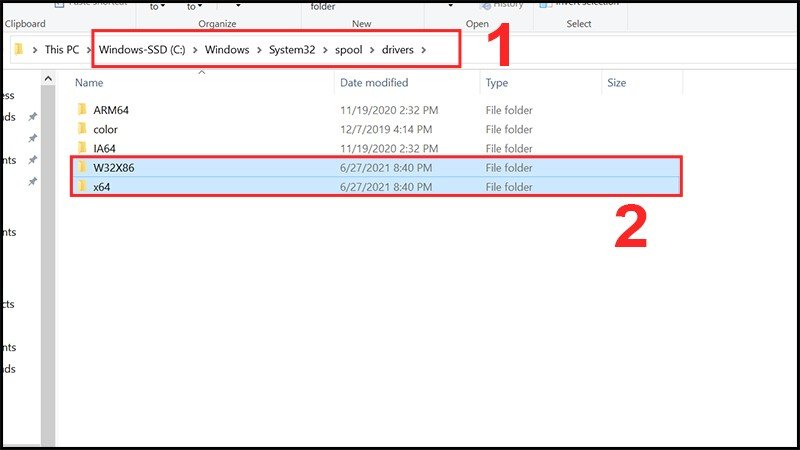
Task: Expand the chevron after drivers in path
Action: point(424,50)
